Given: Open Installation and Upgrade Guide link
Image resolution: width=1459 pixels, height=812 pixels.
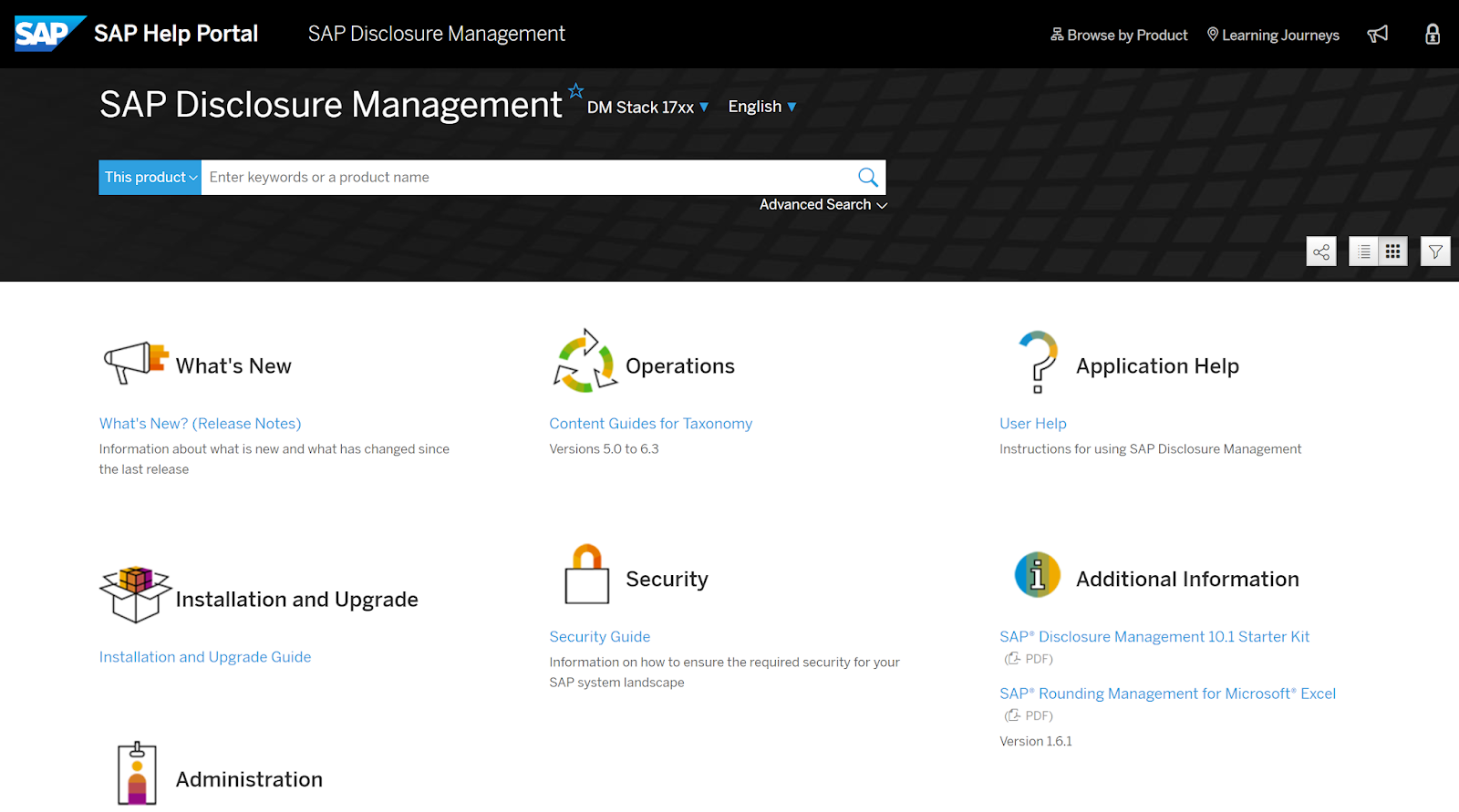Looking at the screenshot, I should click(205, 657).
